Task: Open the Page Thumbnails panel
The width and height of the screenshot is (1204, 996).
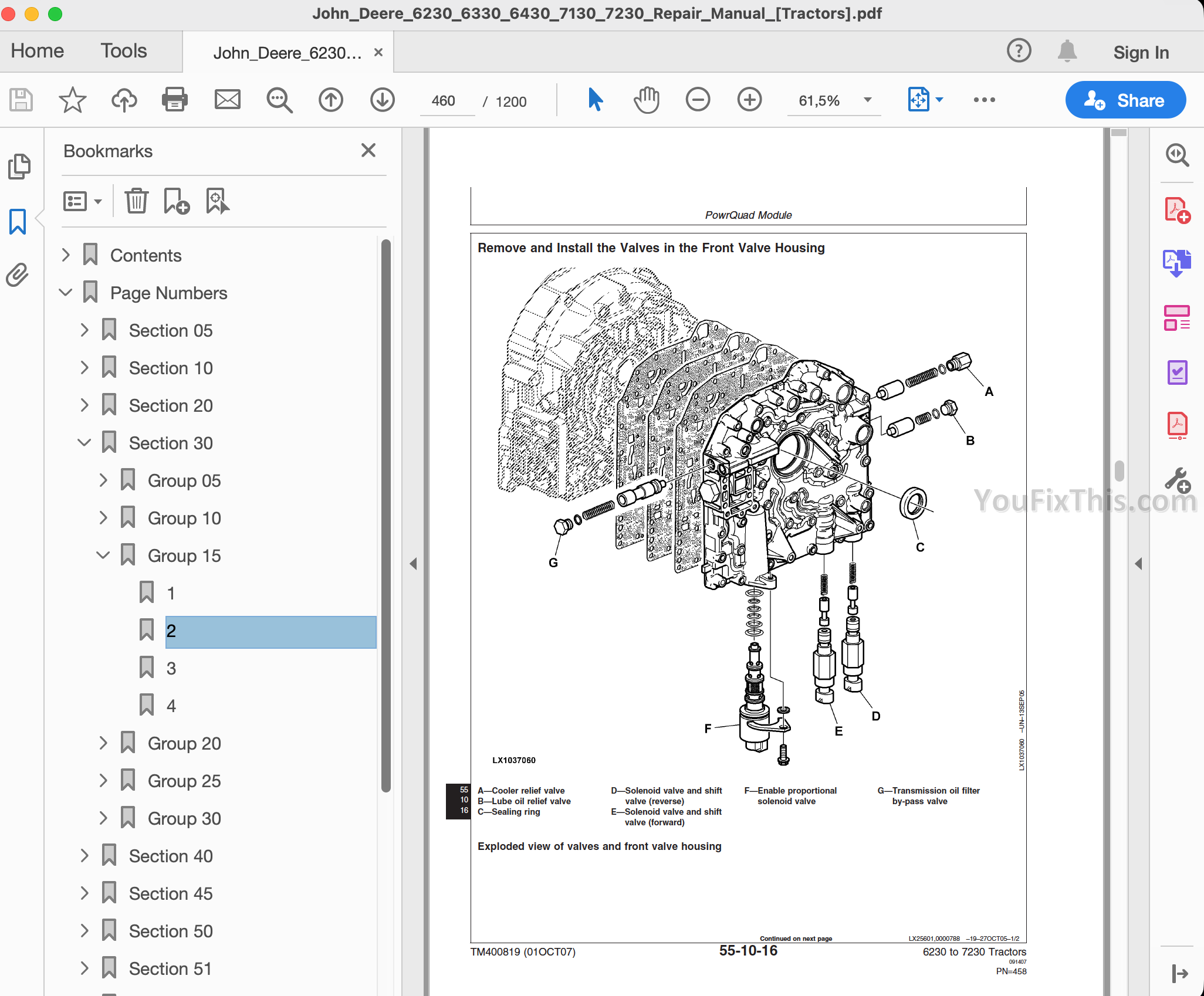Action: (x=19, y=167)
